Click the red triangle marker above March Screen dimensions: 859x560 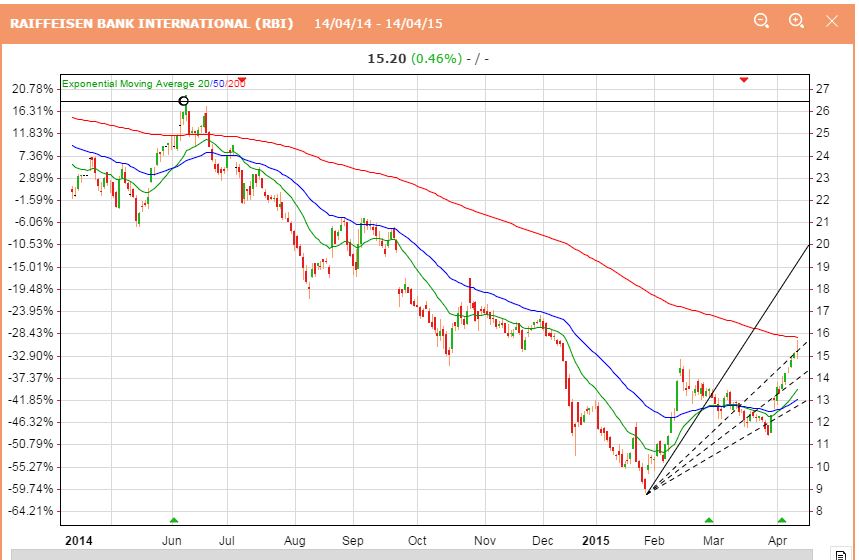tap(743, 79)
